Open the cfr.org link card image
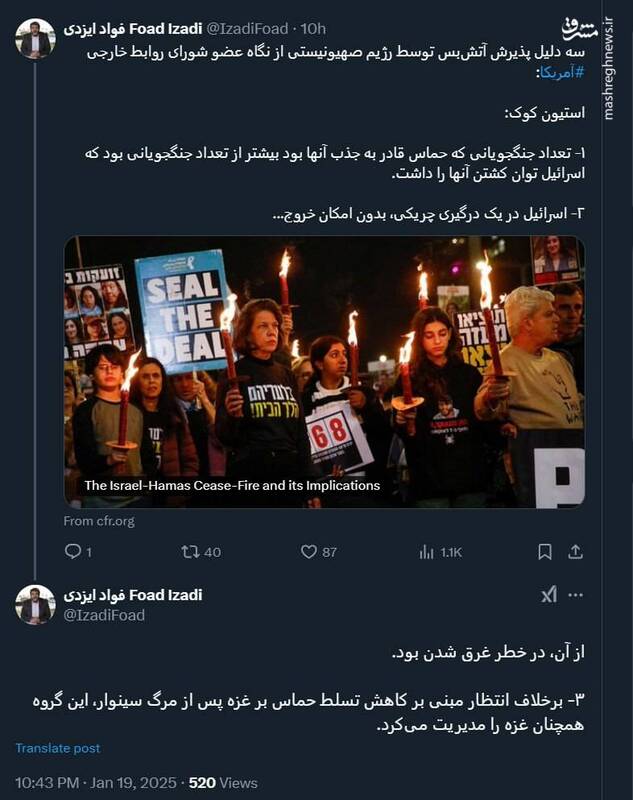This screenshot has width=633, height=800. 324,372
